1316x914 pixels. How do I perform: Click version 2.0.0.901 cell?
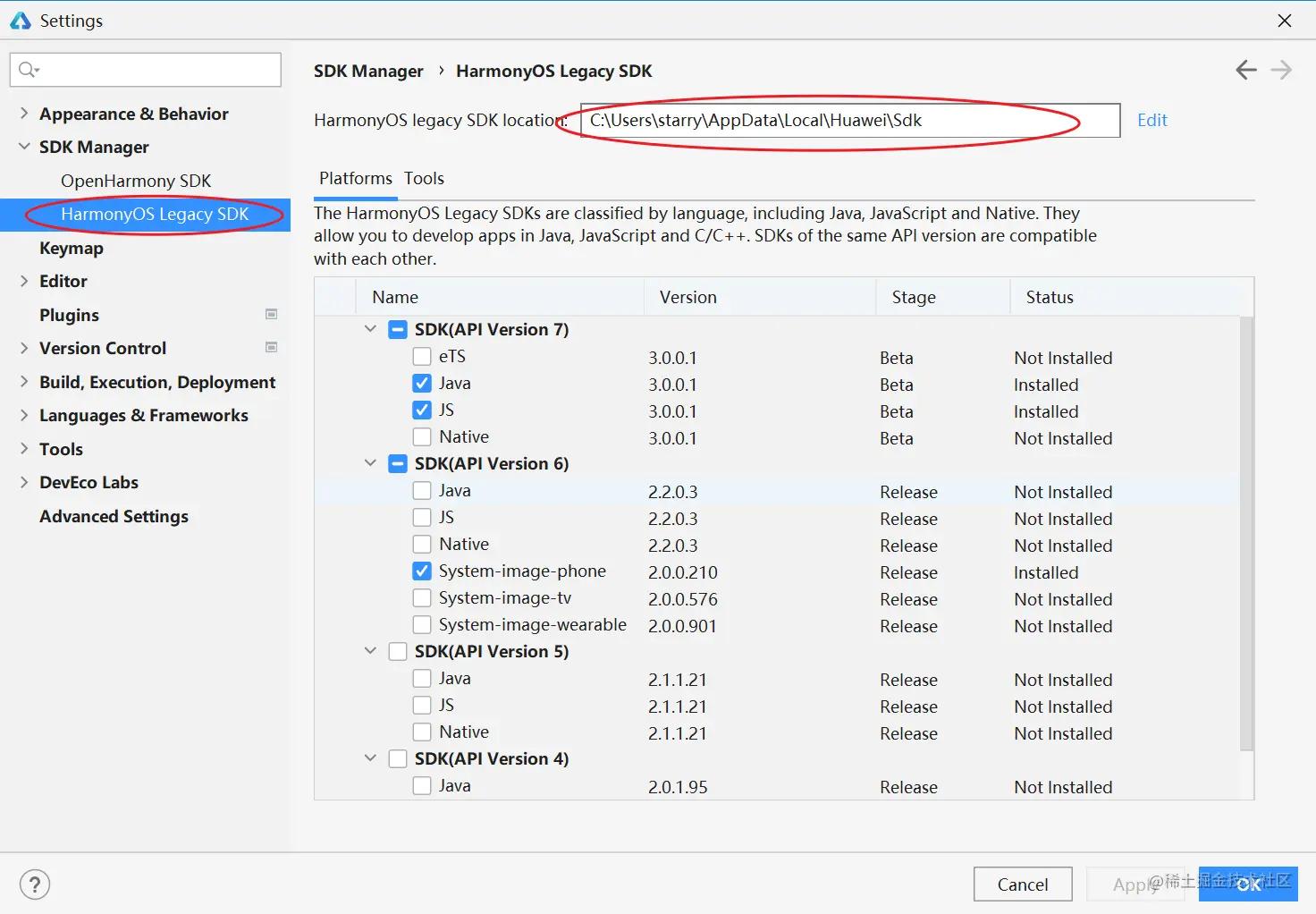683,626
